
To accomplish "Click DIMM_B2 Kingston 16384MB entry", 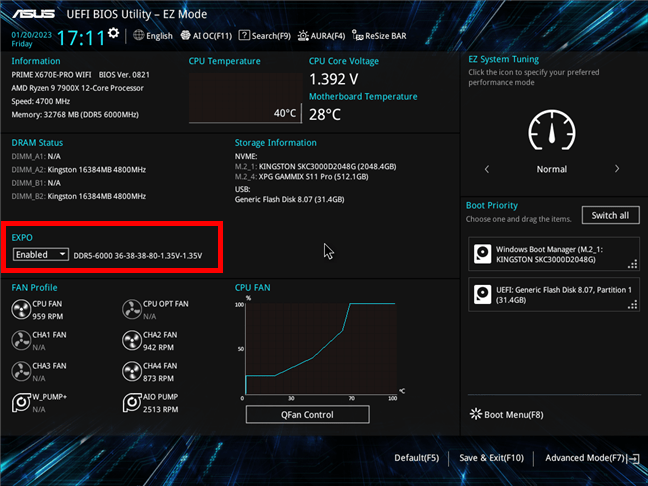I will tap(79, 196).
